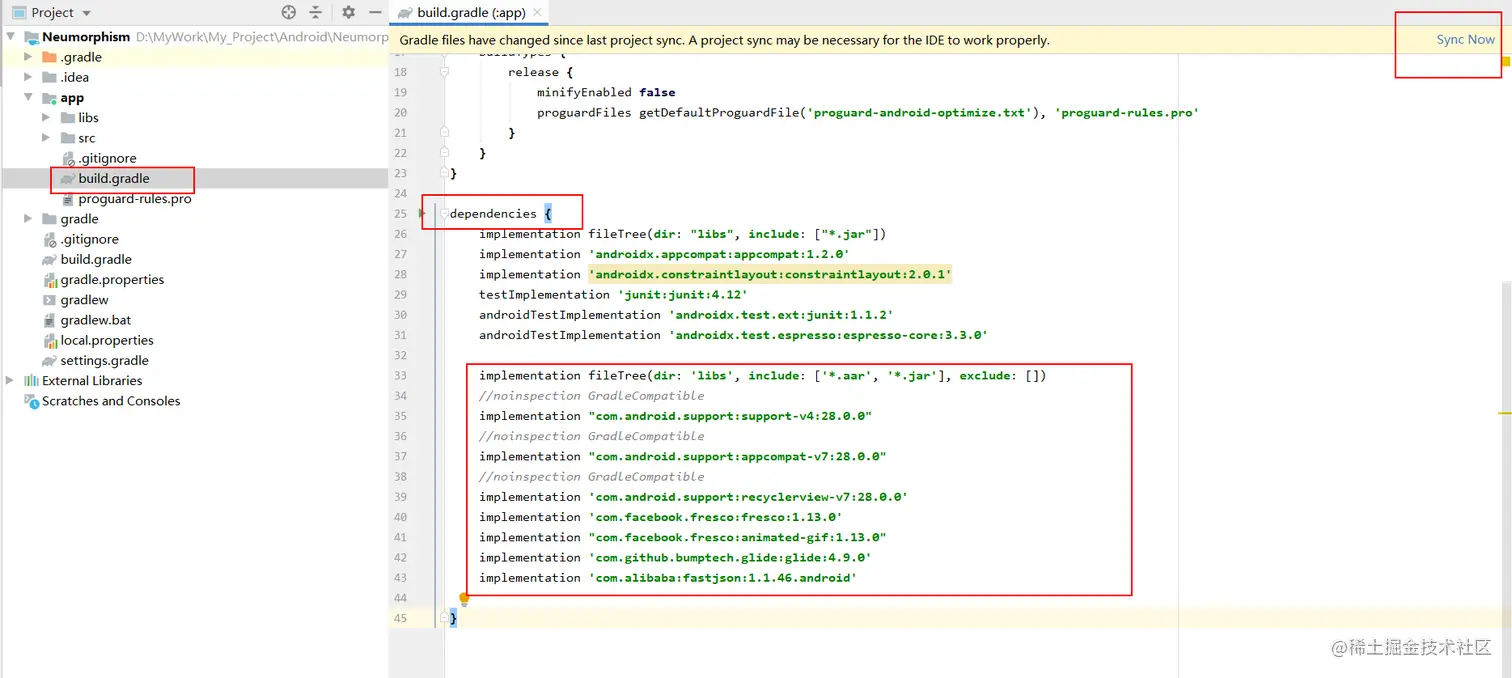Click the highlighted constraintlayout:2.0.1 string

pos(770,274)
